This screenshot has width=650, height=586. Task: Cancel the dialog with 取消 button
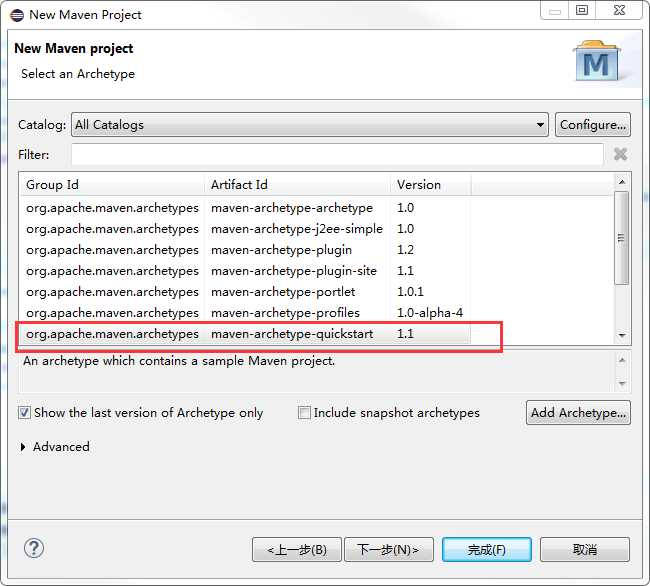585,550
